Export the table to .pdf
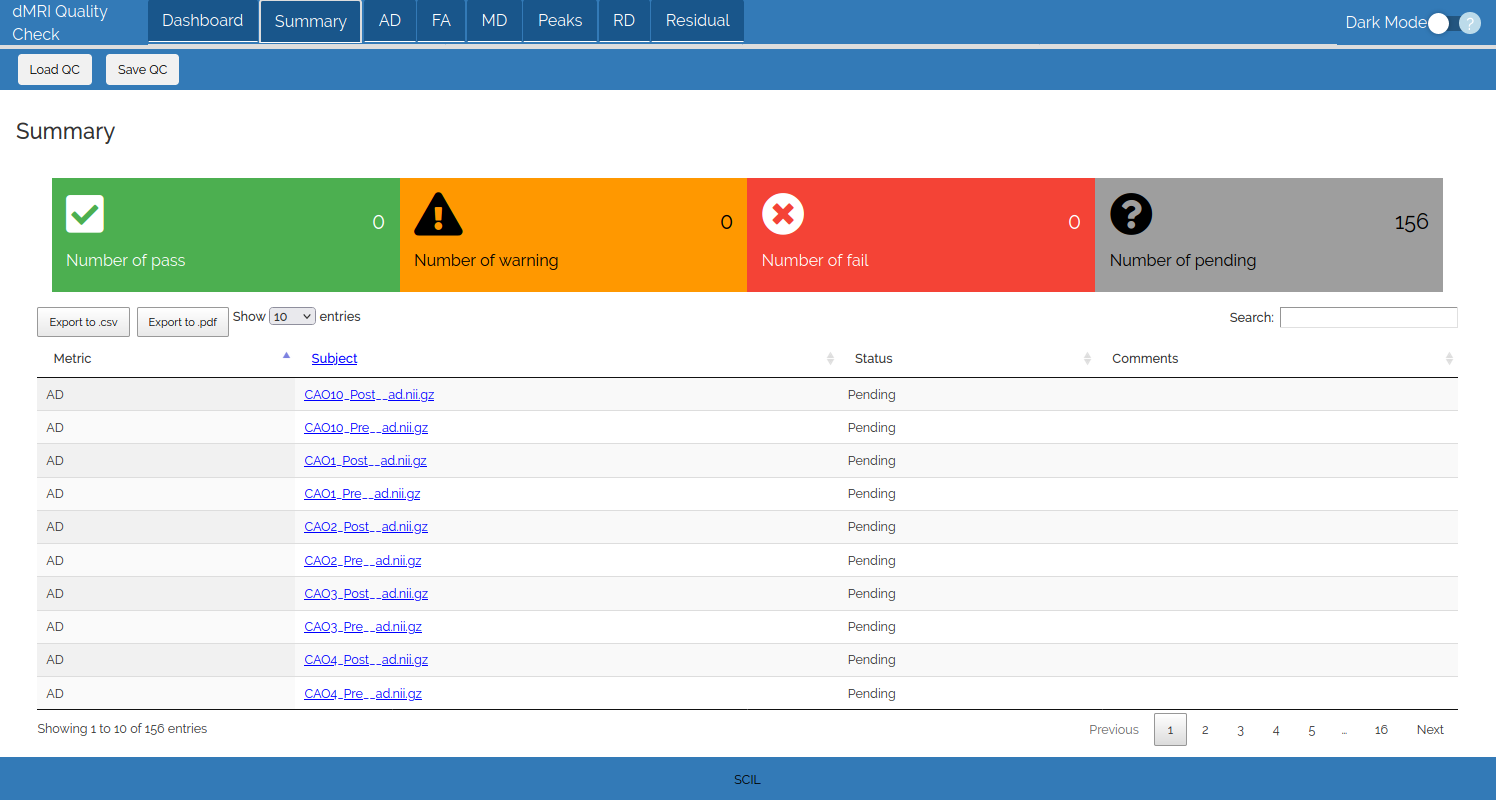The image size is (1496, 800). tap(182, 322)
